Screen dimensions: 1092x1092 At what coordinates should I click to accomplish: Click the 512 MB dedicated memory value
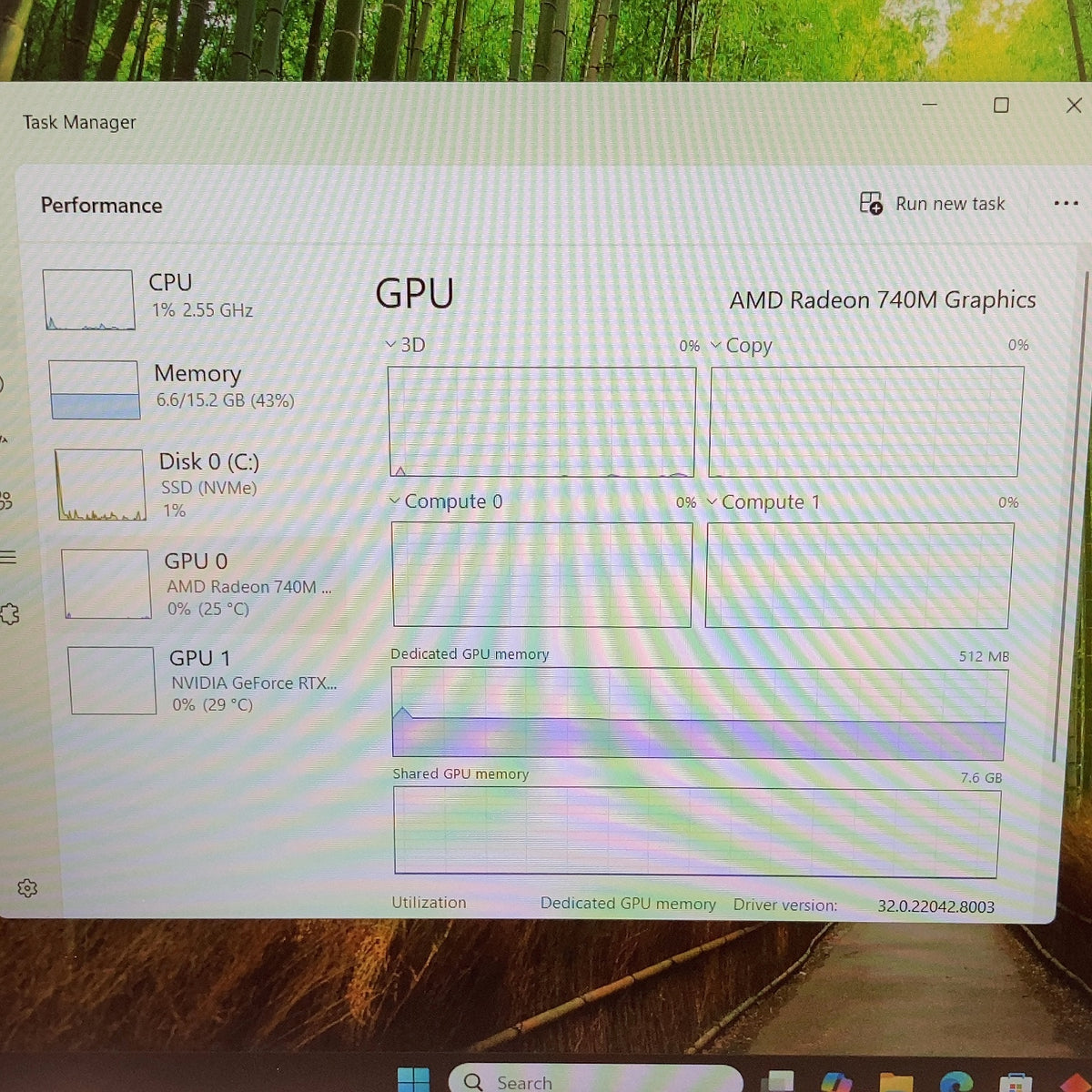tap(984, 656)
